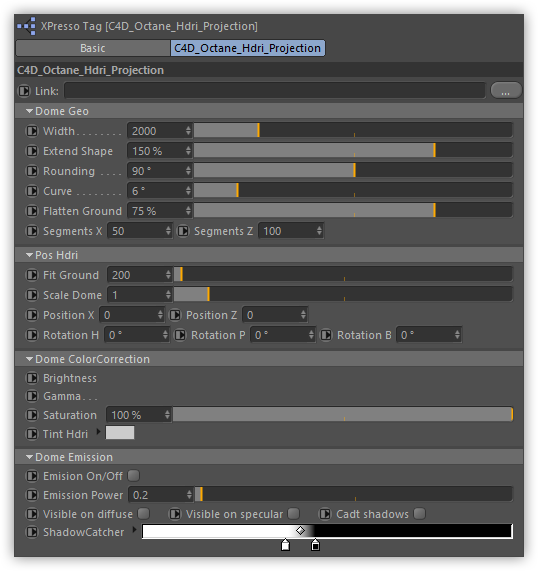Select the white ShadowCatcher gradient knot
The width and height of the screenshot is (538, 571).
pos(286,545)
